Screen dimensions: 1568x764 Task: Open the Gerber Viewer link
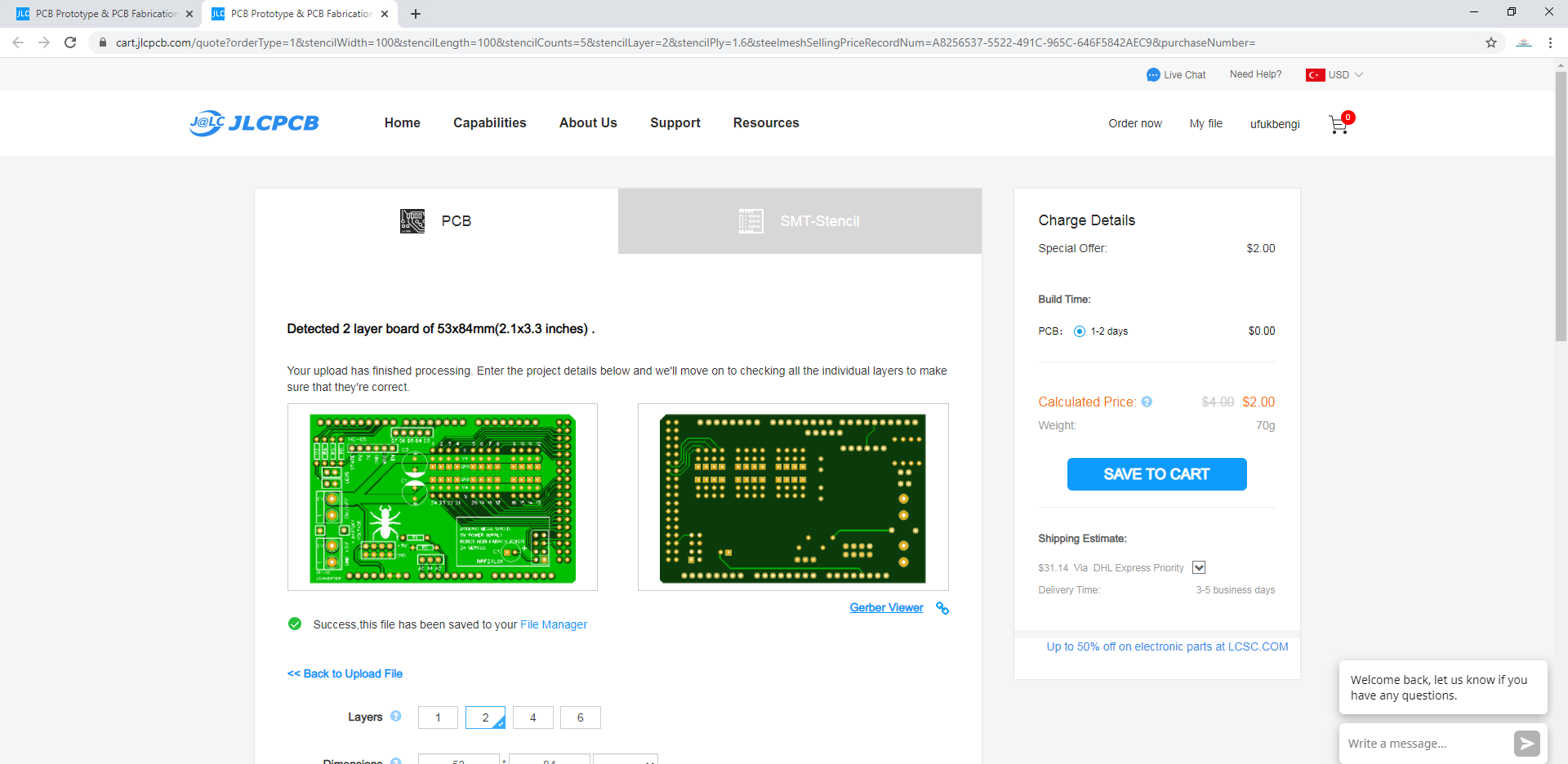[x=886, y=608]
